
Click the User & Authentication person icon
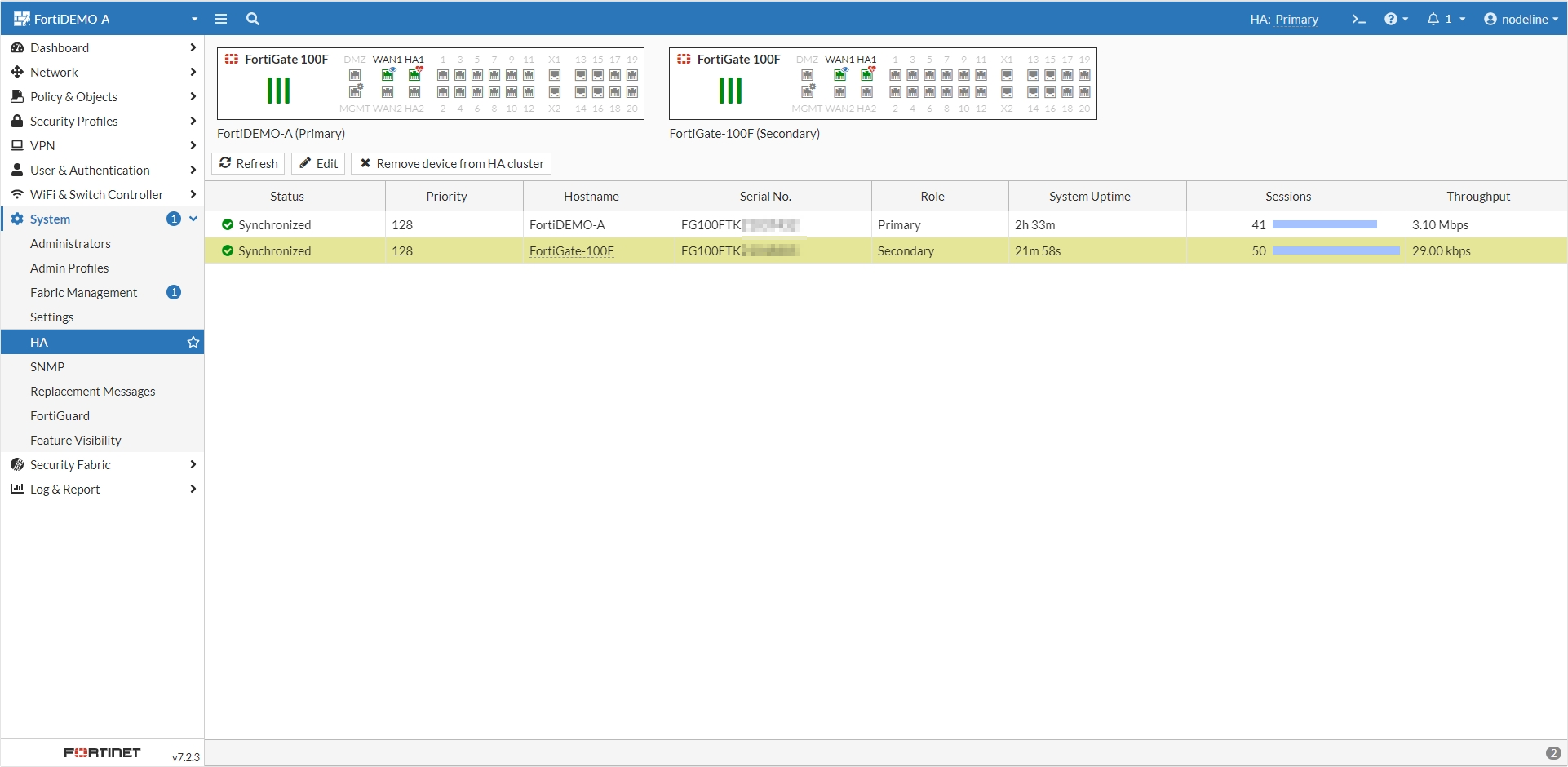click(x=17, y=170)
